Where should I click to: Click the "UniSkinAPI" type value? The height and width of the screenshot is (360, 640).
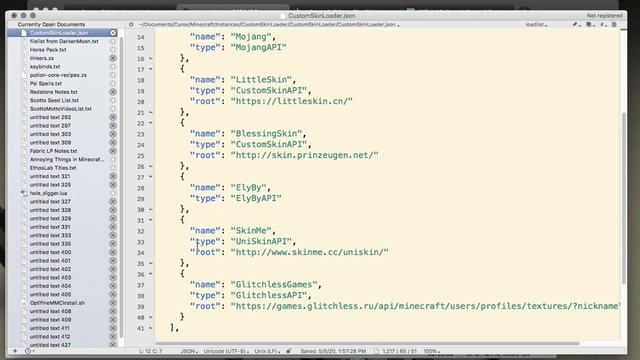pos(261,241)
